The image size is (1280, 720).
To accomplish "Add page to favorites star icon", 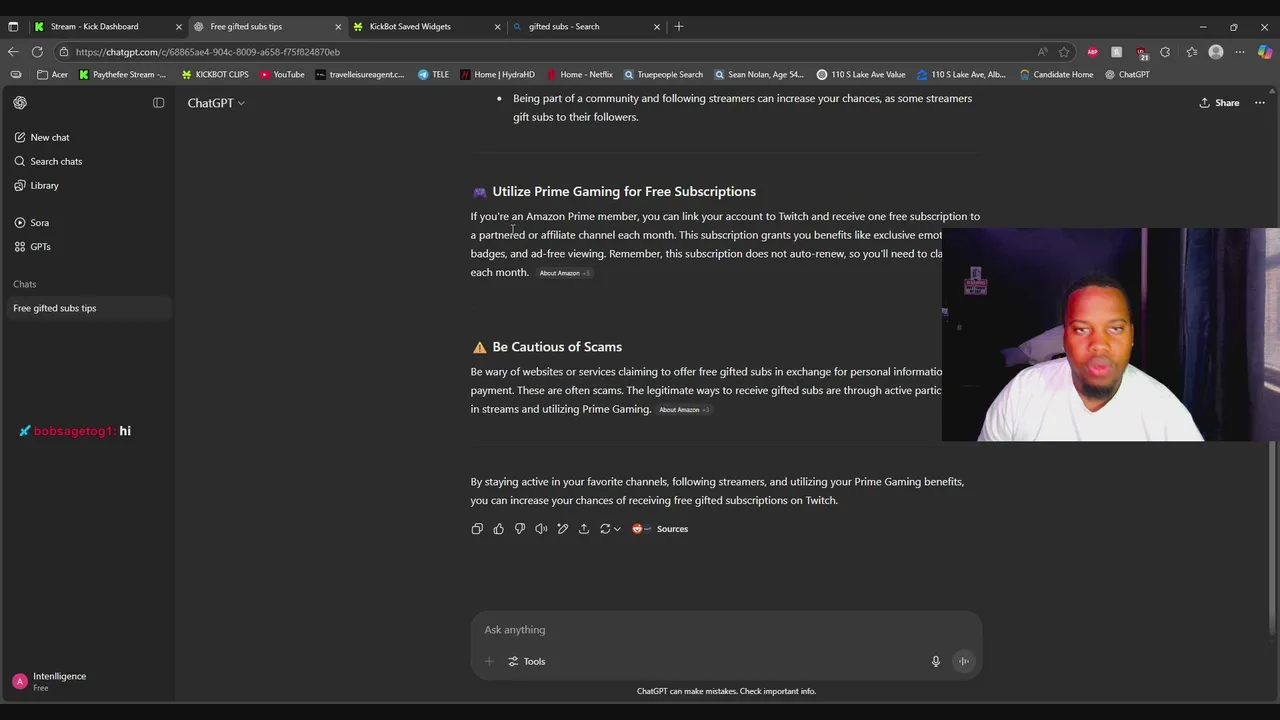I will coord(1064,52).
